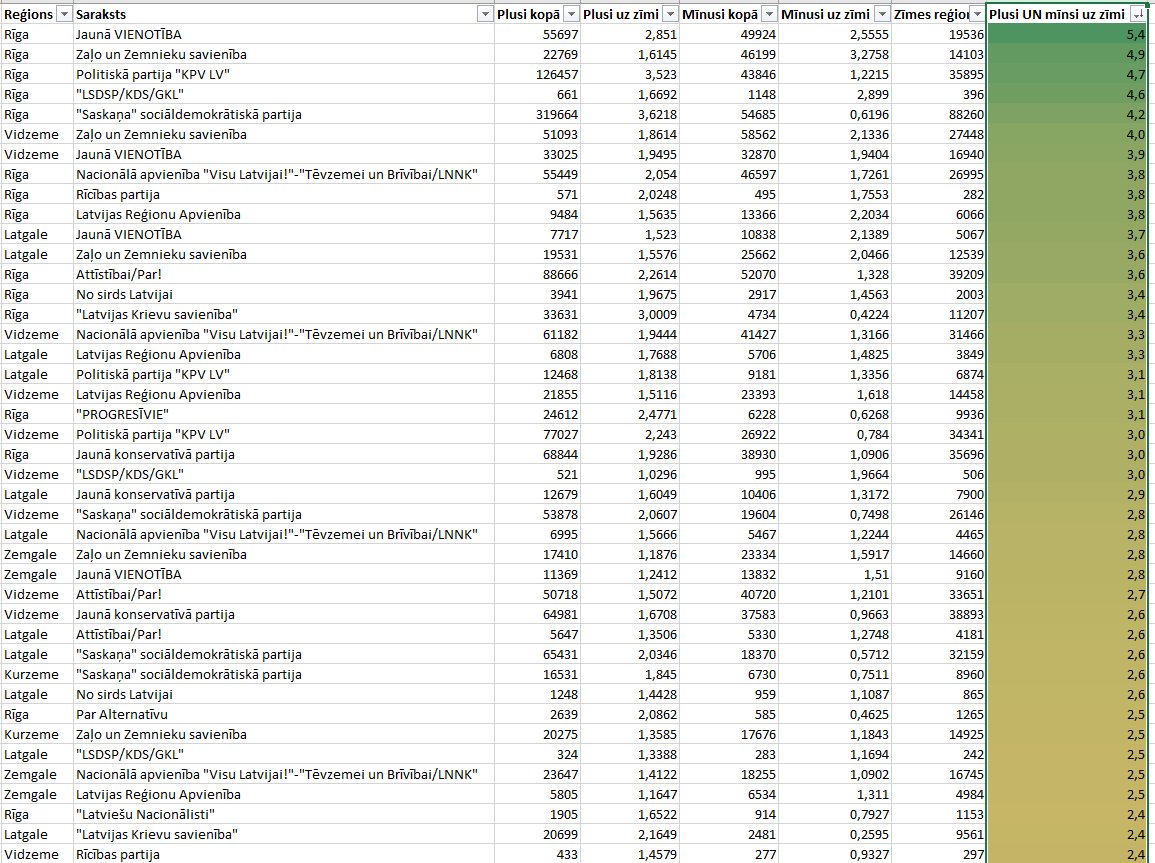The height and width of the screenshot is (863, 1155).
Task: Open the Plusi uz zīmi filter dropdown
Action: tap(670, 14)
